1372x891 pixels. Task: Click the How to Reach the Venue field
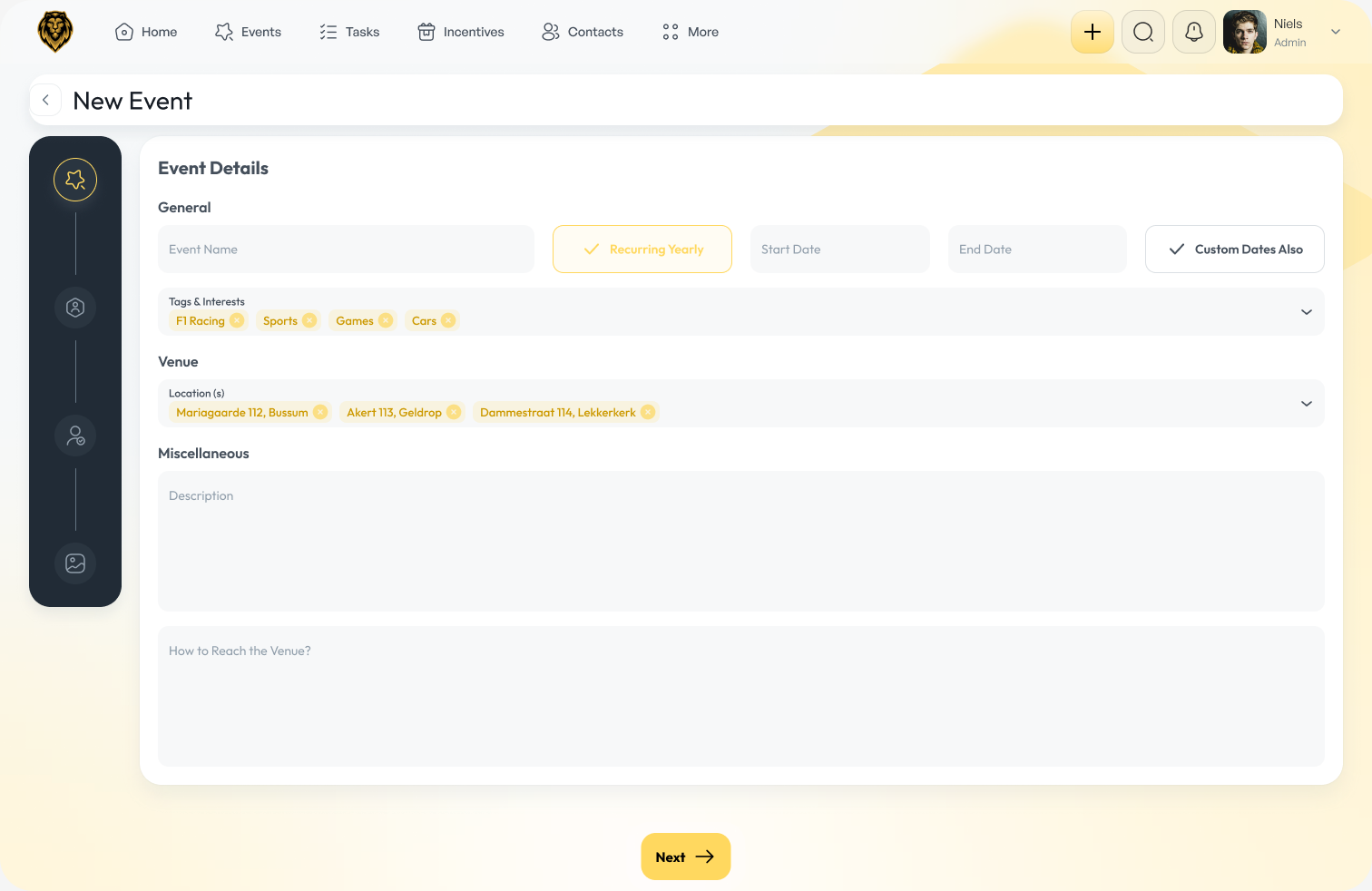pyautogui.click(x=741, y=696)
